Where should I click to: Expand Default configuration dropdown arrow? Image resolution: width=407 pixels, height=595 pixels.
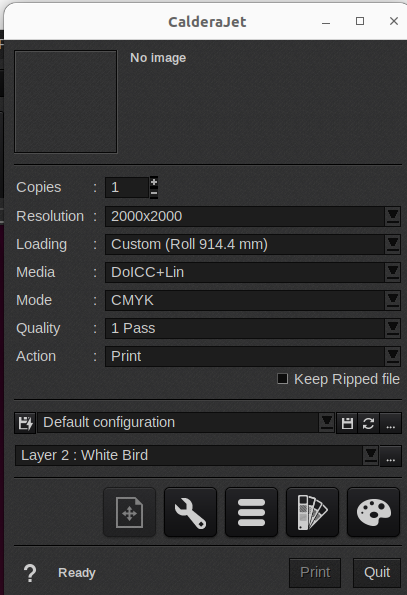coord(327,423)
